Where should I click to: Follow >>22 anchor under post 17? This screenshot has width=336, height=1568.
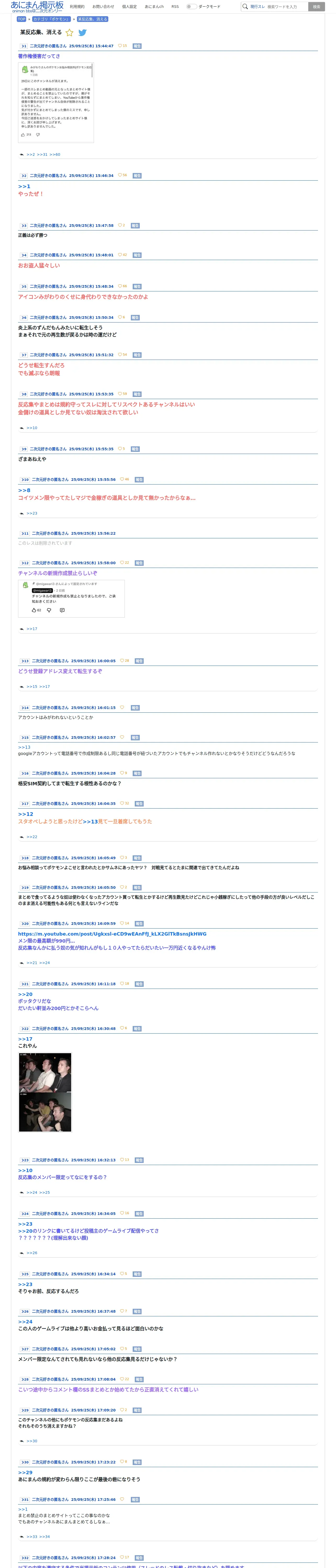(32, 837)
